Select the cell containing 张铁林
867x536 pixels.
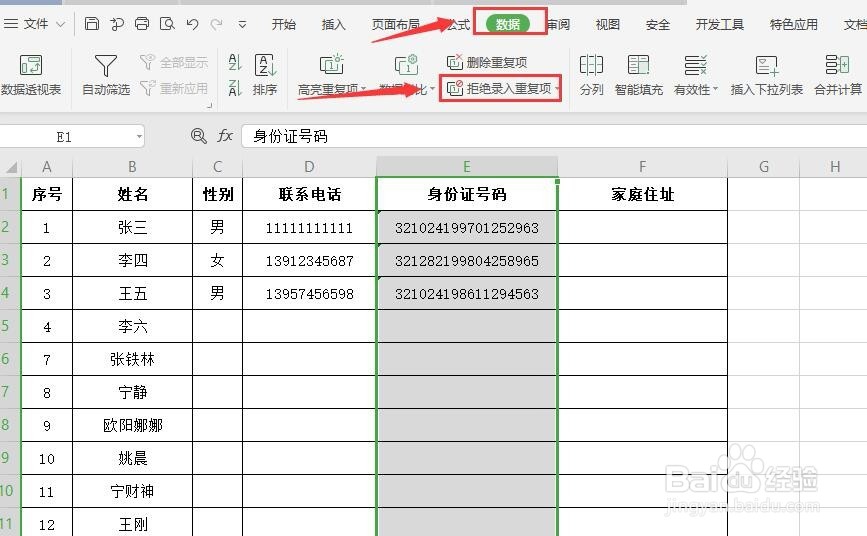(132, 360)
